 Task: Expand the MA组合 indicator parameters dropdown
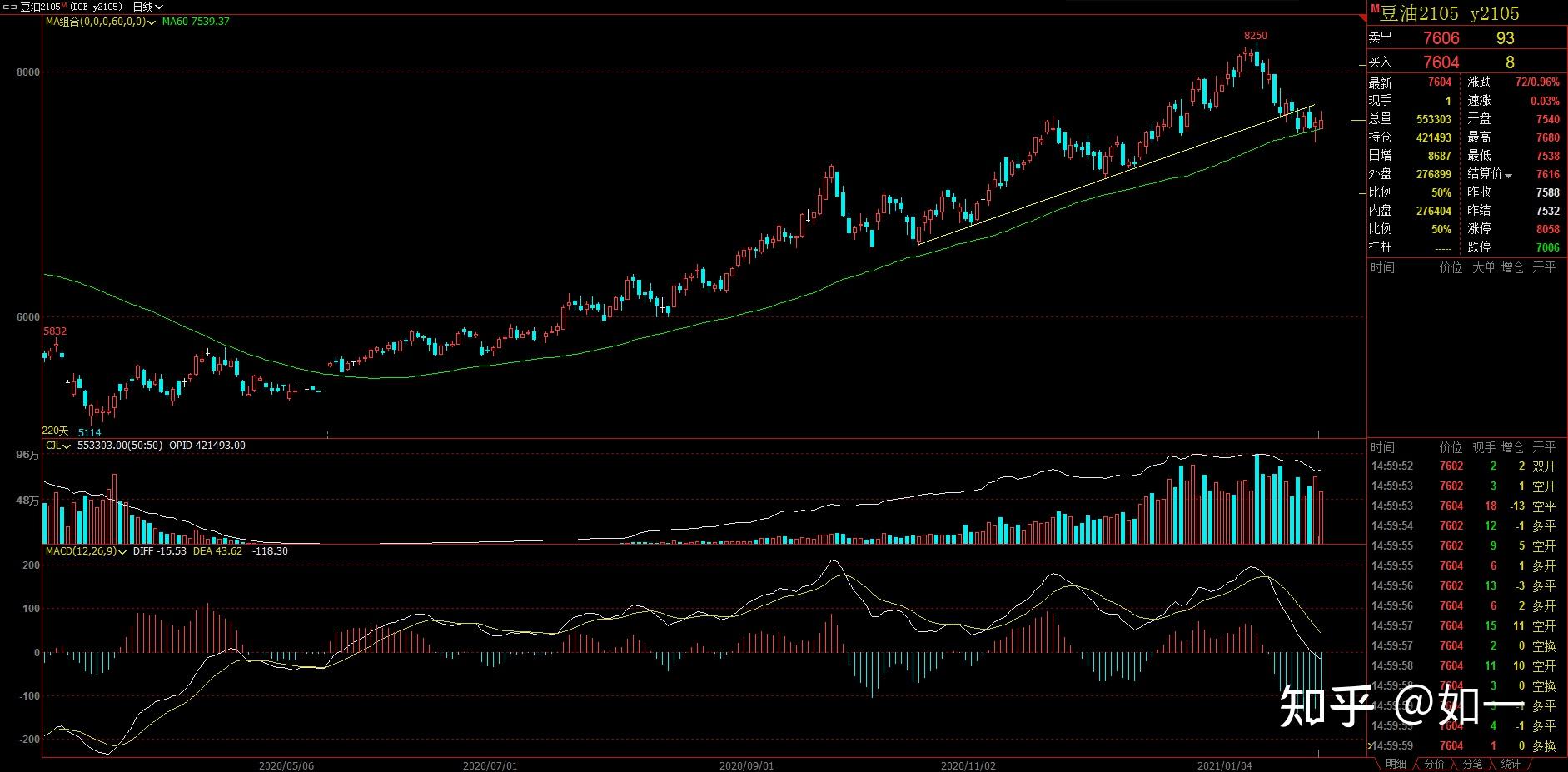152,22
